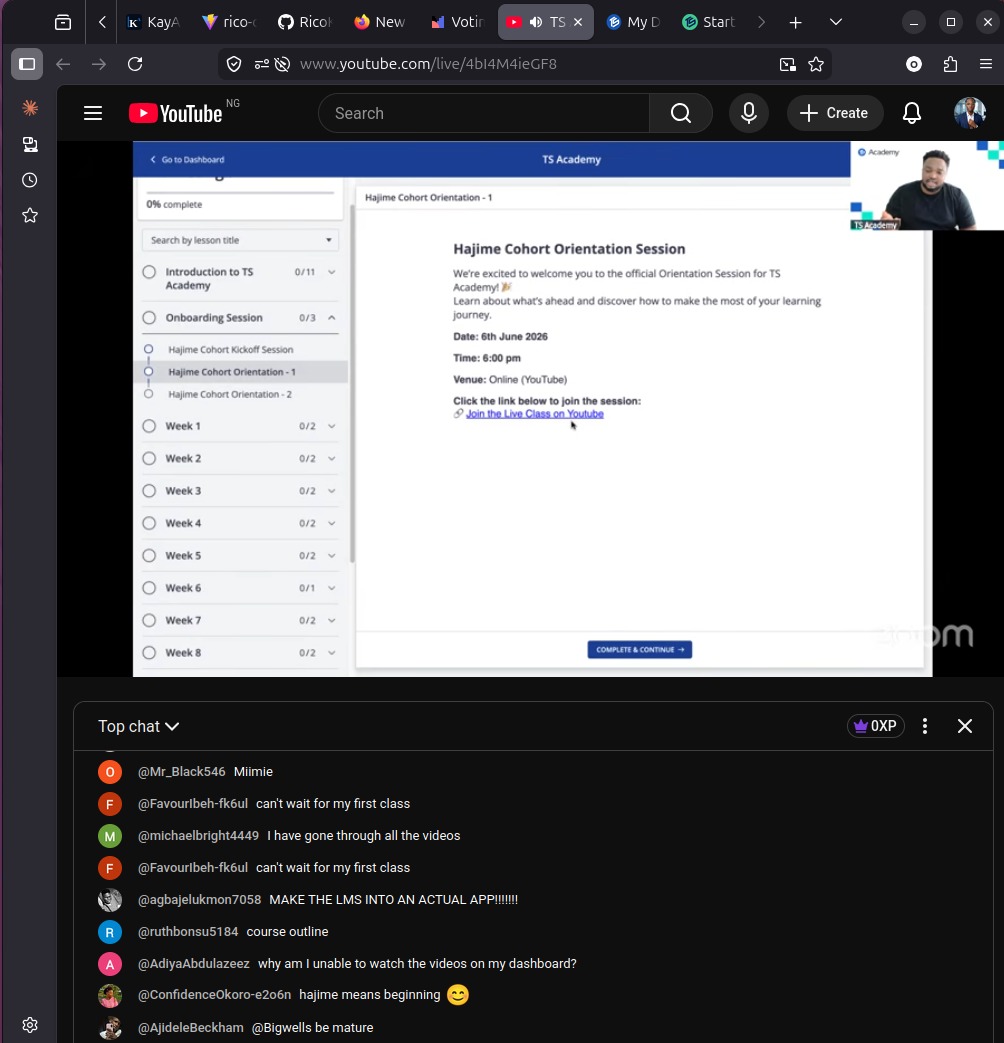The width and height of the screenshot is (1004, 1043).
Task: Switch to the rico- tab
Action: pyautogui.click(x=230, y=22)
